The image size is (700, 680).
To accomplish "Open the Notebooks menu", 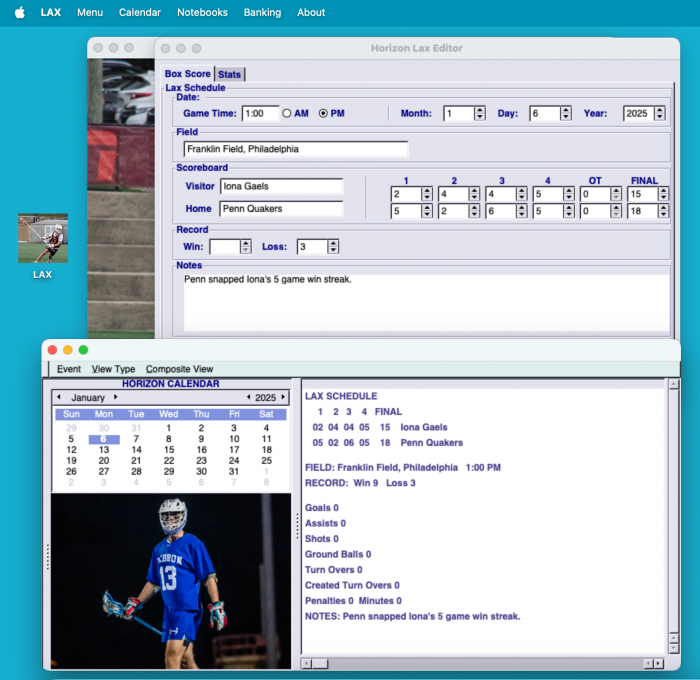I will click(x=202, y=13).
